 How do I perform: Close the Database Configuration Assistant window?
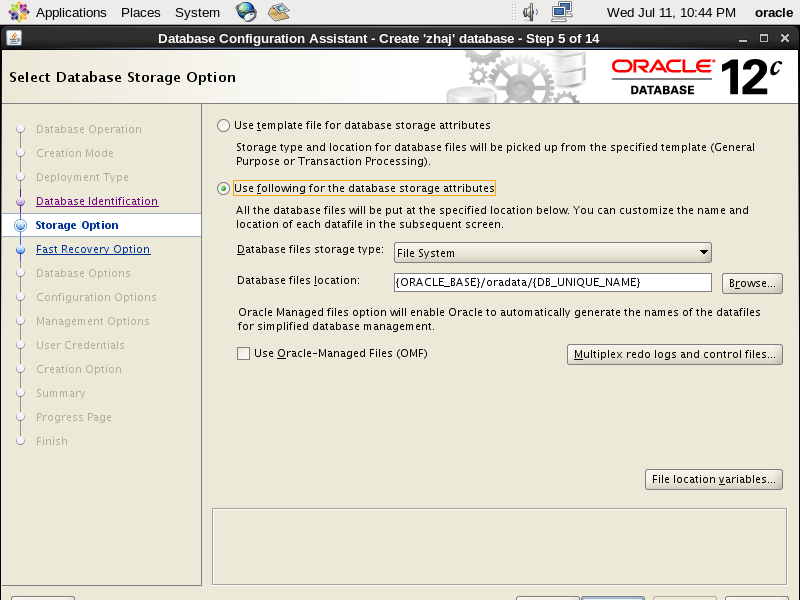[785, 38]
